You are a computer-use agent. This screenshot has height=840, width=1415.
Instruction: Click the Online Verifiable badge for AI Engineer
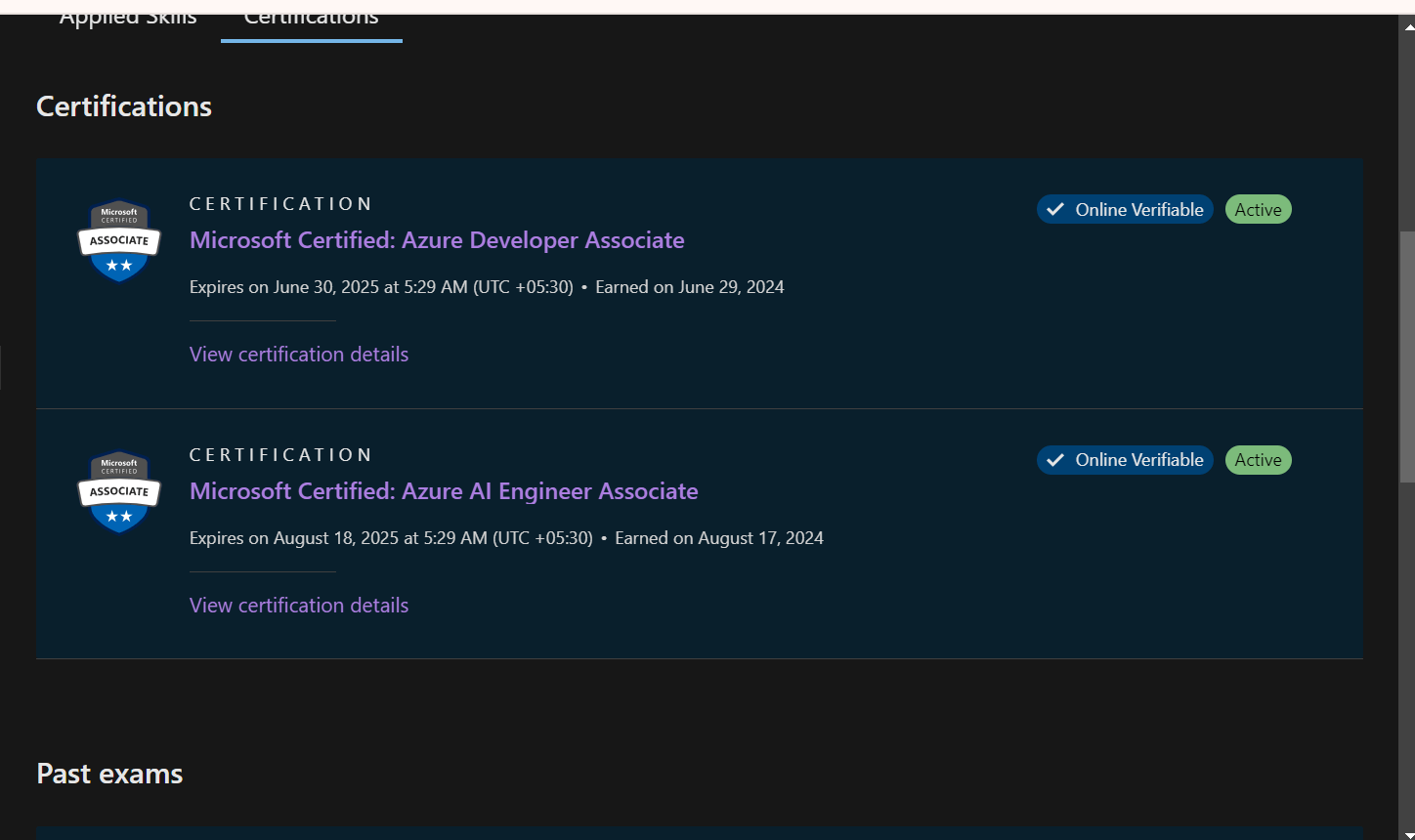[x=1125, y=460]
